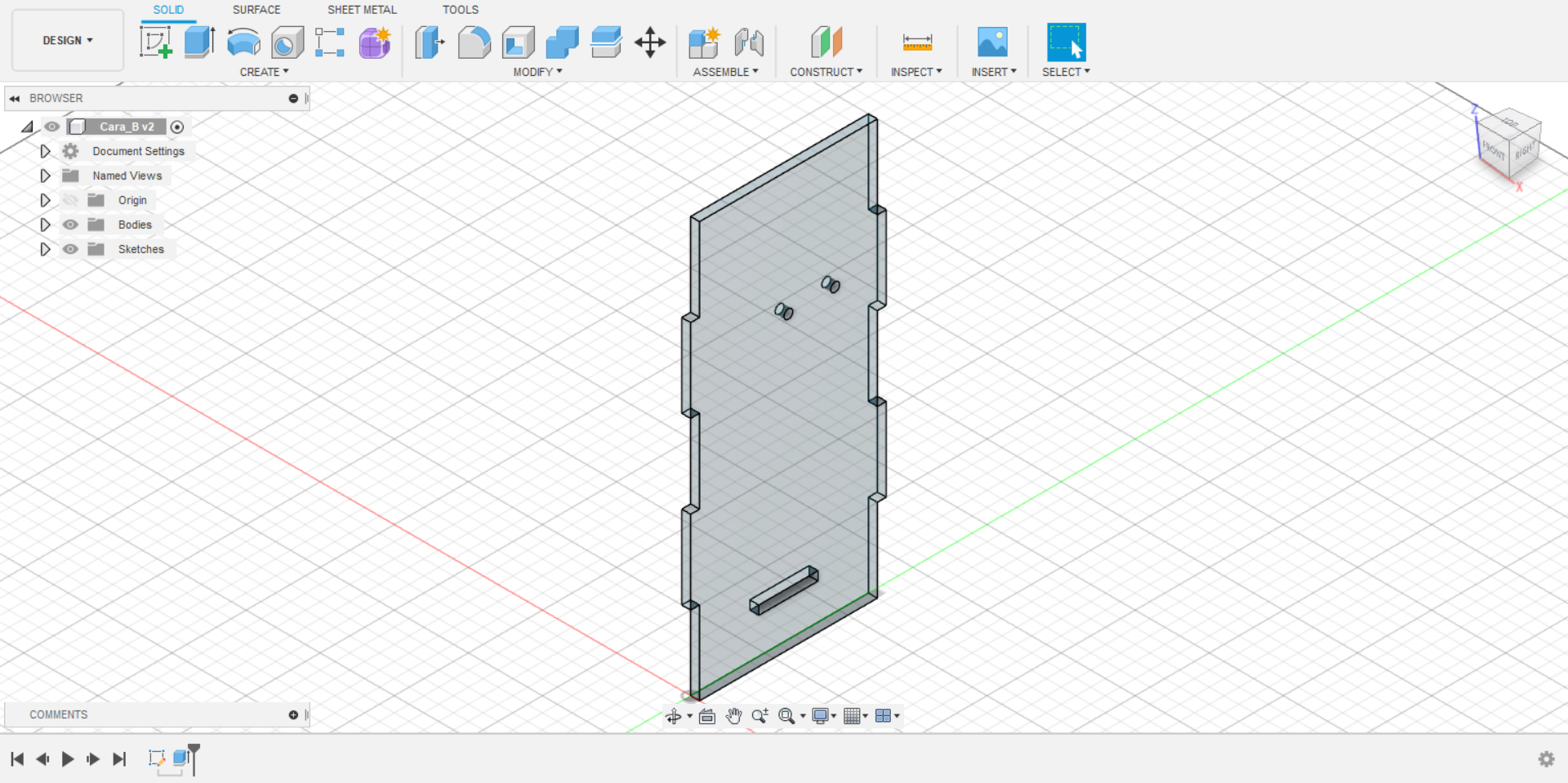1568x783 pixels.
Task: Expand the COMMENTS panel plus button
Action: (x=293, y=714)
